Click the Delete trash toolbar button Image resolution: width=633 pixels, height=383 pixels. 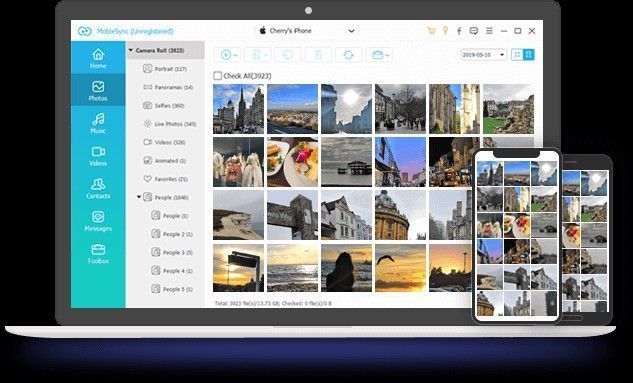(x=318, y=55)
